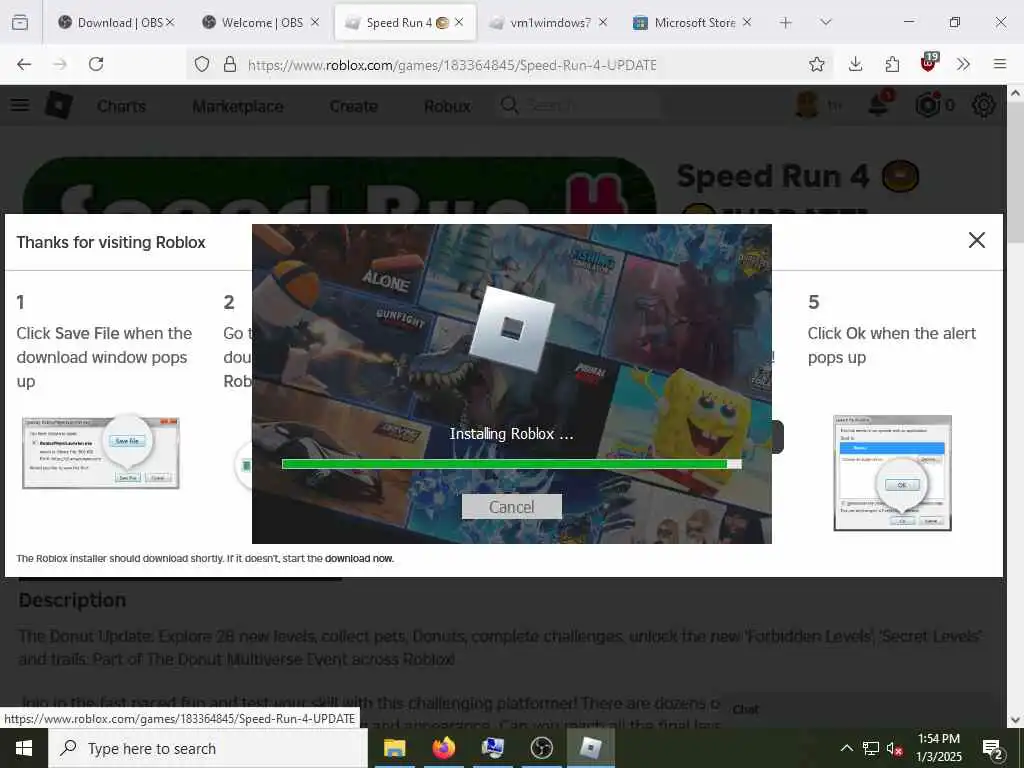Screen dimensions: 1024x768
Task: Open the extensions puzzle icon
Action: (x=892, y=64)
